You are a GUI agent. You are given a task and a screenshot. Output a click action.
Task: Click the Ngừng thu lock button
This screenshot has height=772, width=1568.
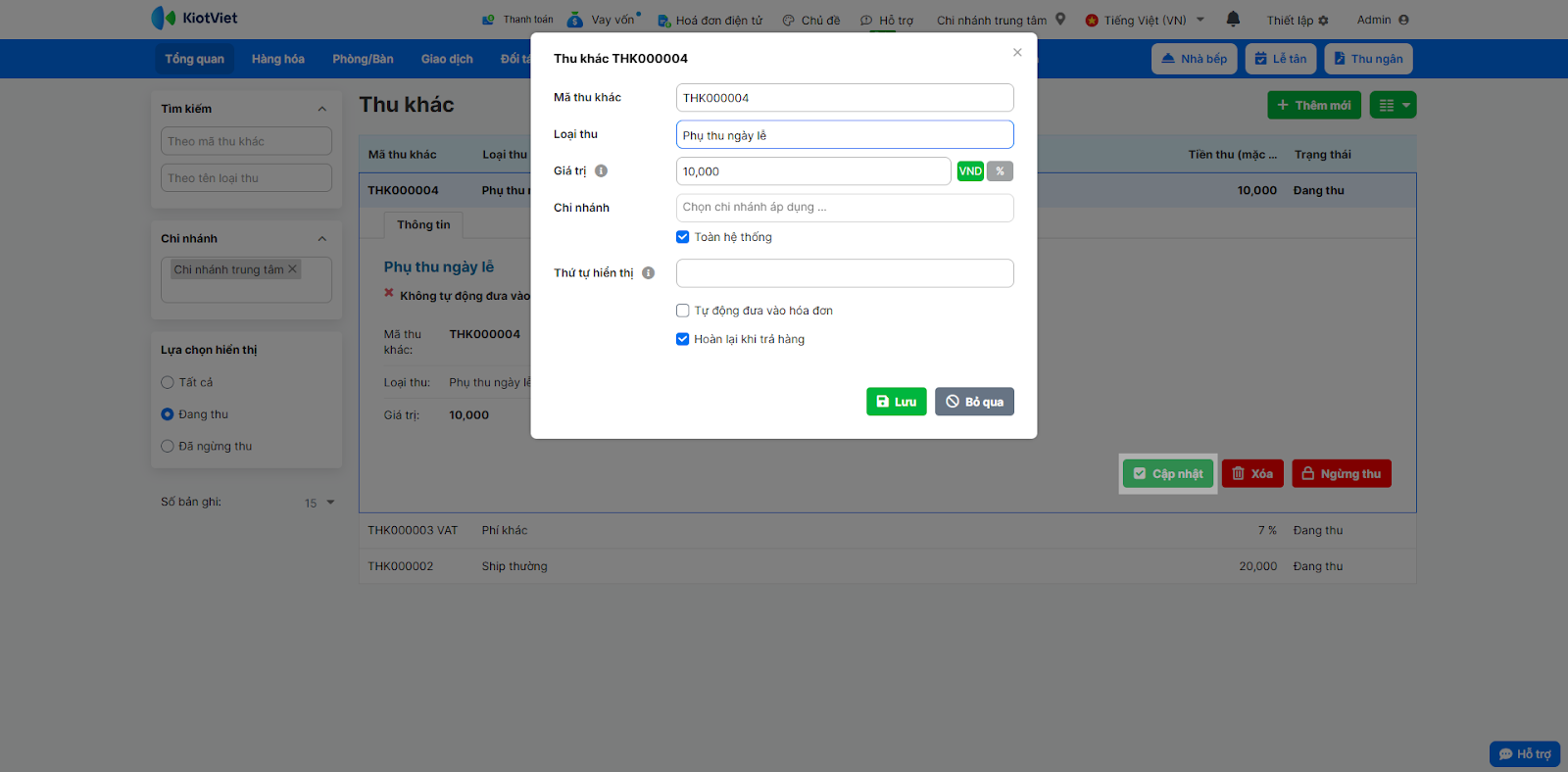1342,474
